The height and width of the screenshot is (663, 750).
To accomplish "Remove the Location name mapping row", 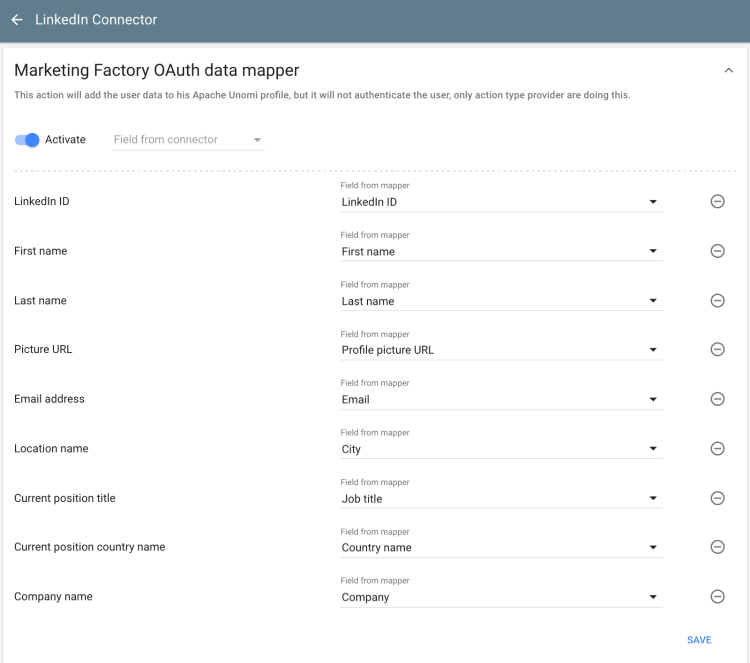I will click(717, 448).
